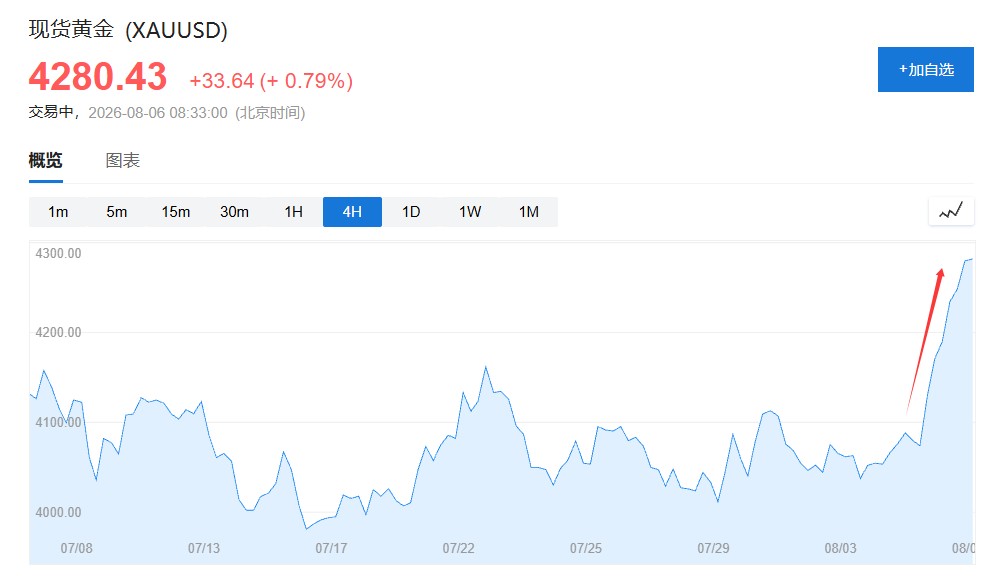Select the 概览 tab
Screen dimensions: 991x576
click(46, 161)
